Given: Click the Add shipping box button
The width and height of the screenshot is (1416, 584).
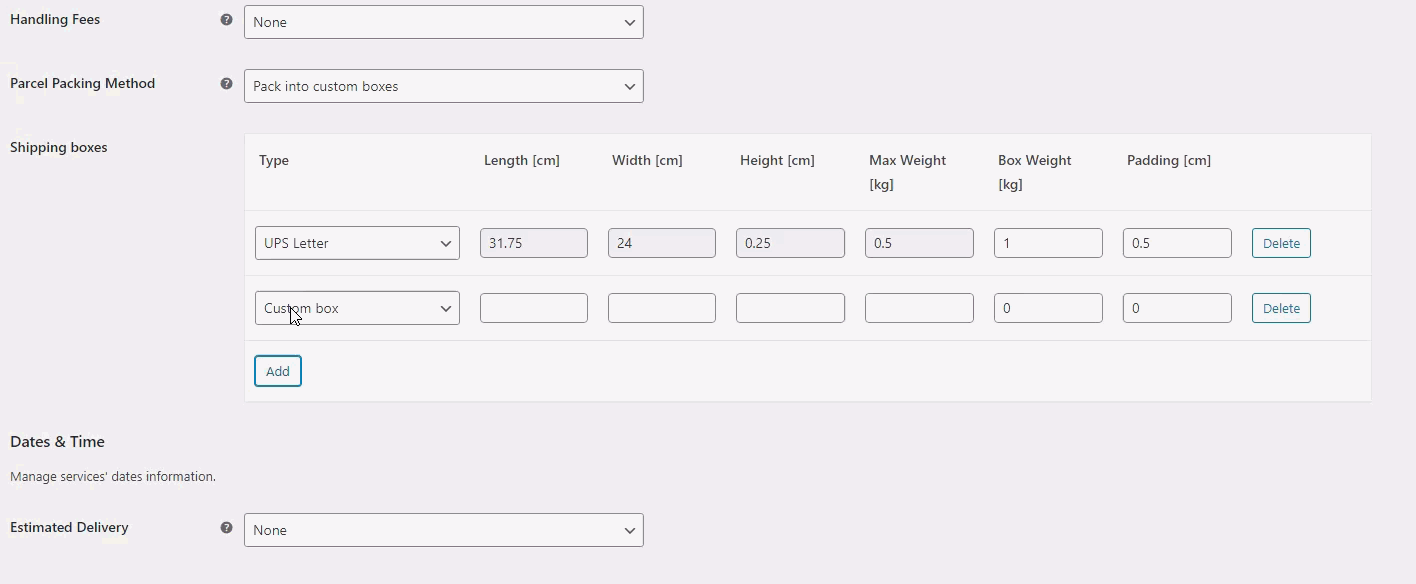Looking at the screenshot, I should 278,371.
